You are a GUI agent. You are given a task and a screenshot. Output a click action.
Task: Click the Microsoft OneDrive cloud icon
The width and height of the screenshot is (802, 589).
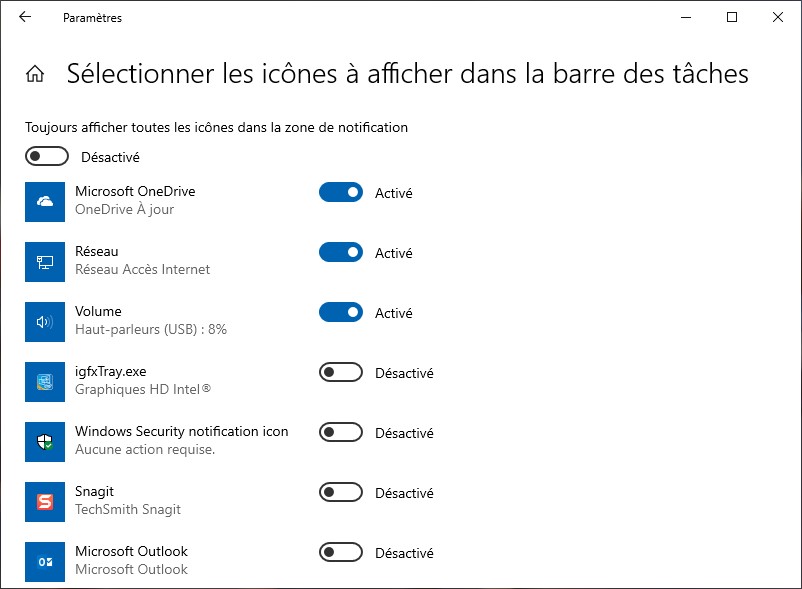click(x=45, y=202)
